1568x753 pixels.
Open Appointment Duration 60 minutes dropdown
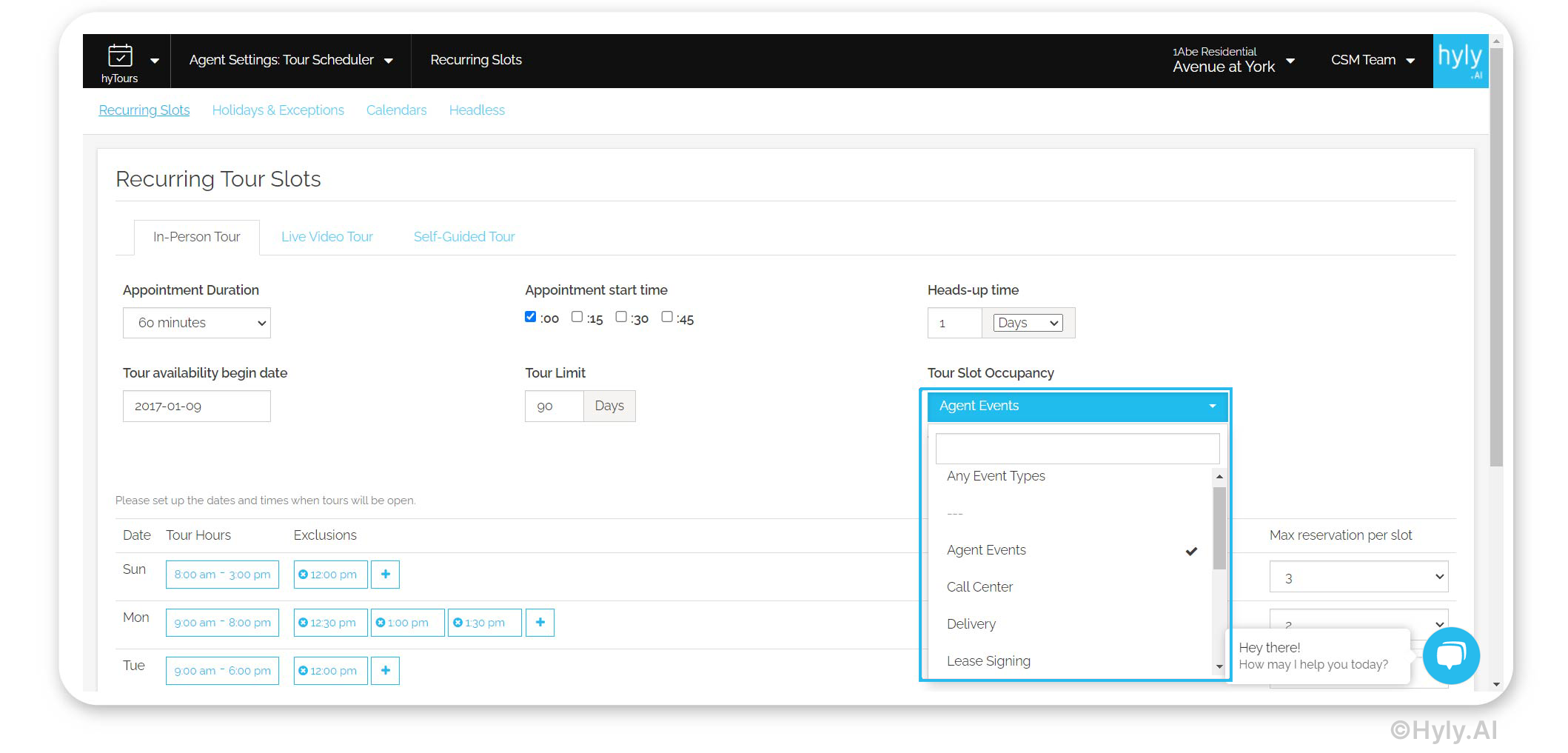[x=197, y=323]
